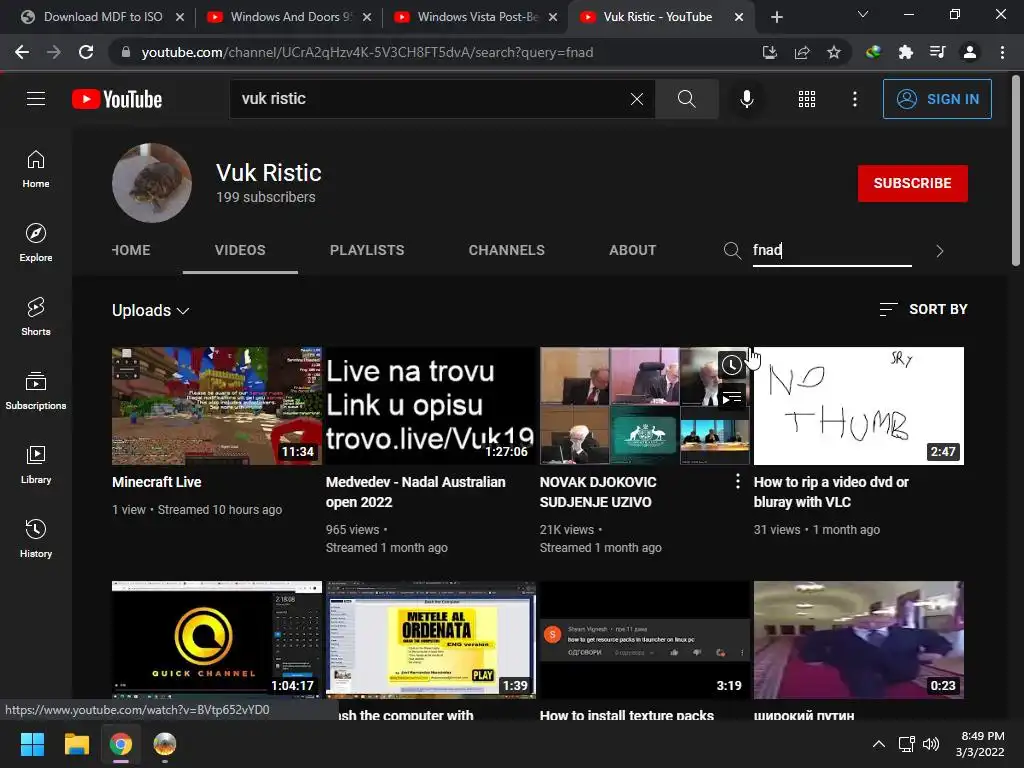Expand the Uploads dropdown
The height and width of the screenshot is (768, 1024).
coord(150,310)
